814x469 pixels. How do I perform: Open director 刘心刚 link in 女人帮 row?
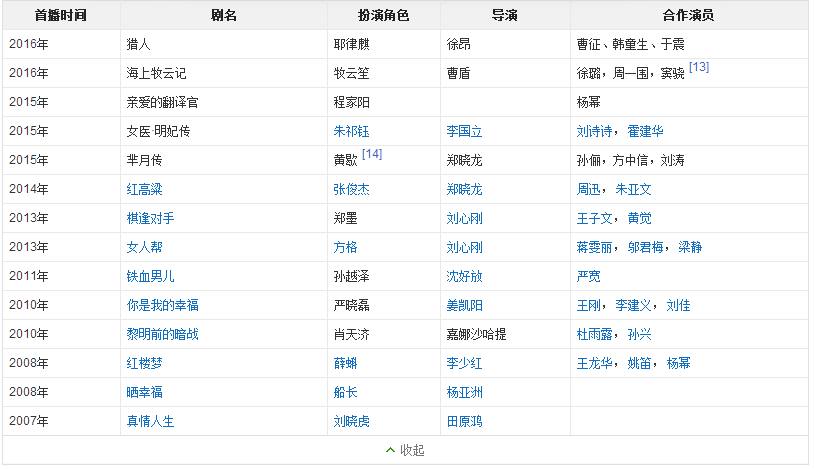[x=465, y=248]
